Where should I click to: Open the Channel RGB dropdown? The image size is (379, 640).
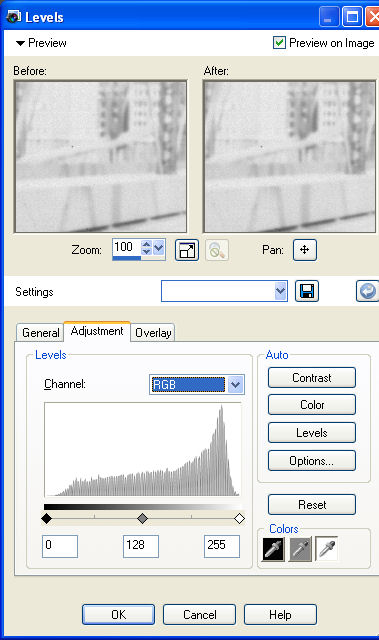(235, 384)
